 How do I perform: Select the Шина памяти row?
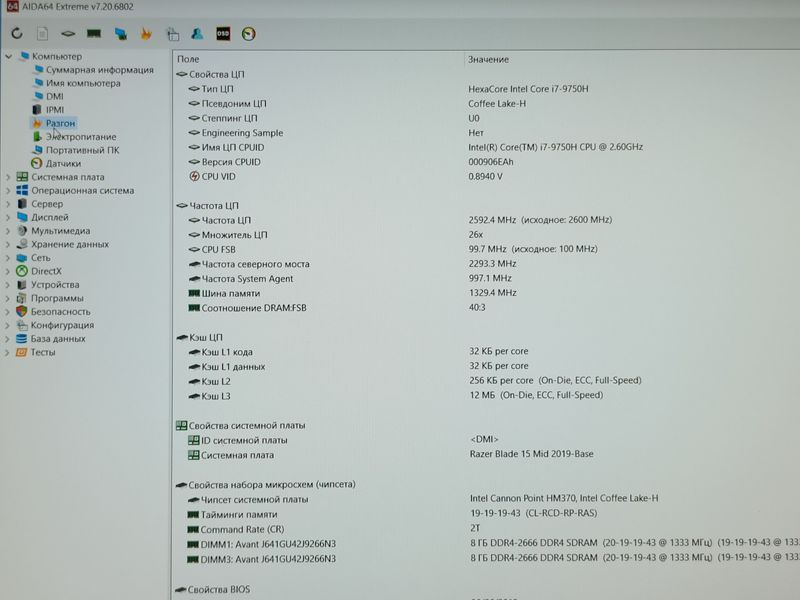click(x=487, y=293)
